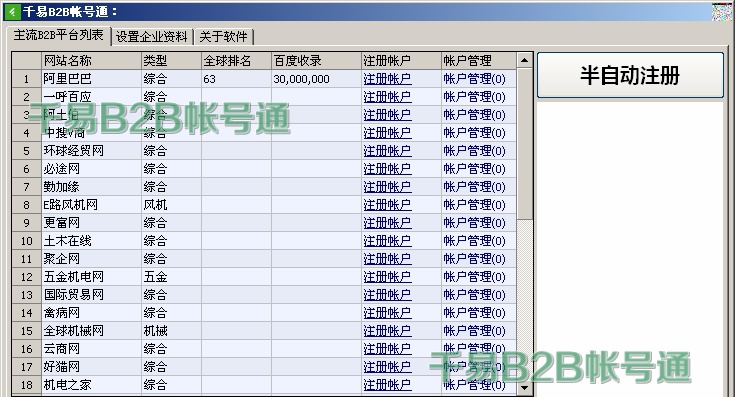Click the 百度收录 column header
This screenshot has width=735, height=397.
pos(316,60)
